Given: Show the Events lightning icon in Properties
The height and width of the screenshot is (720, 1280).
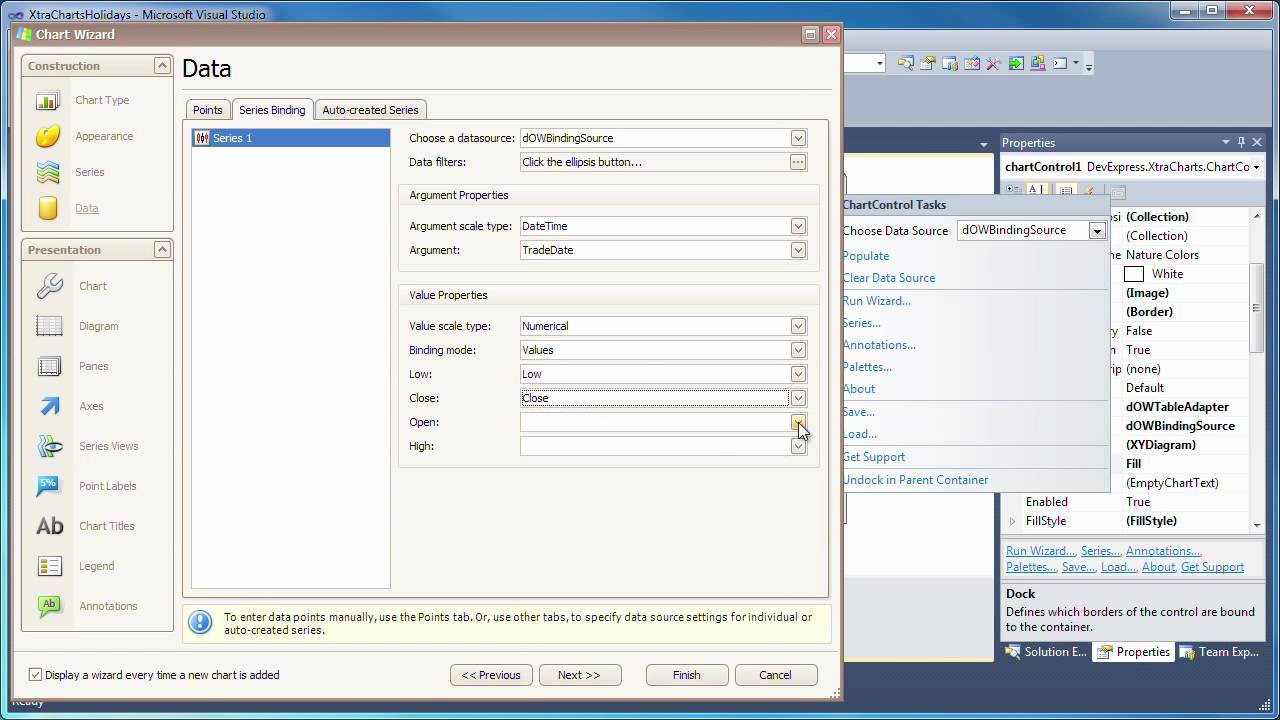Looking at the screenshot, I should pyautogui.click(x=1090, y=191).
